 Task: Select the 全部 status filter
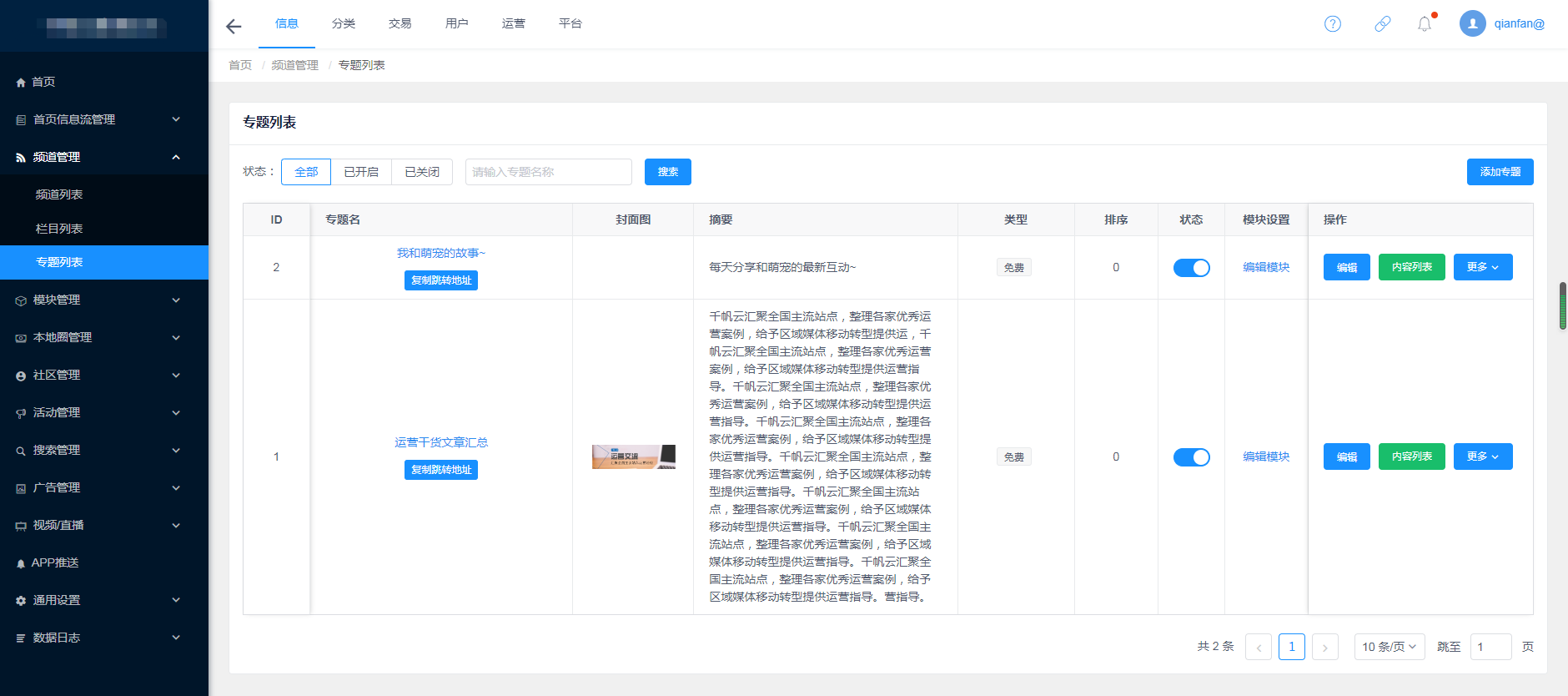[306, 172]
